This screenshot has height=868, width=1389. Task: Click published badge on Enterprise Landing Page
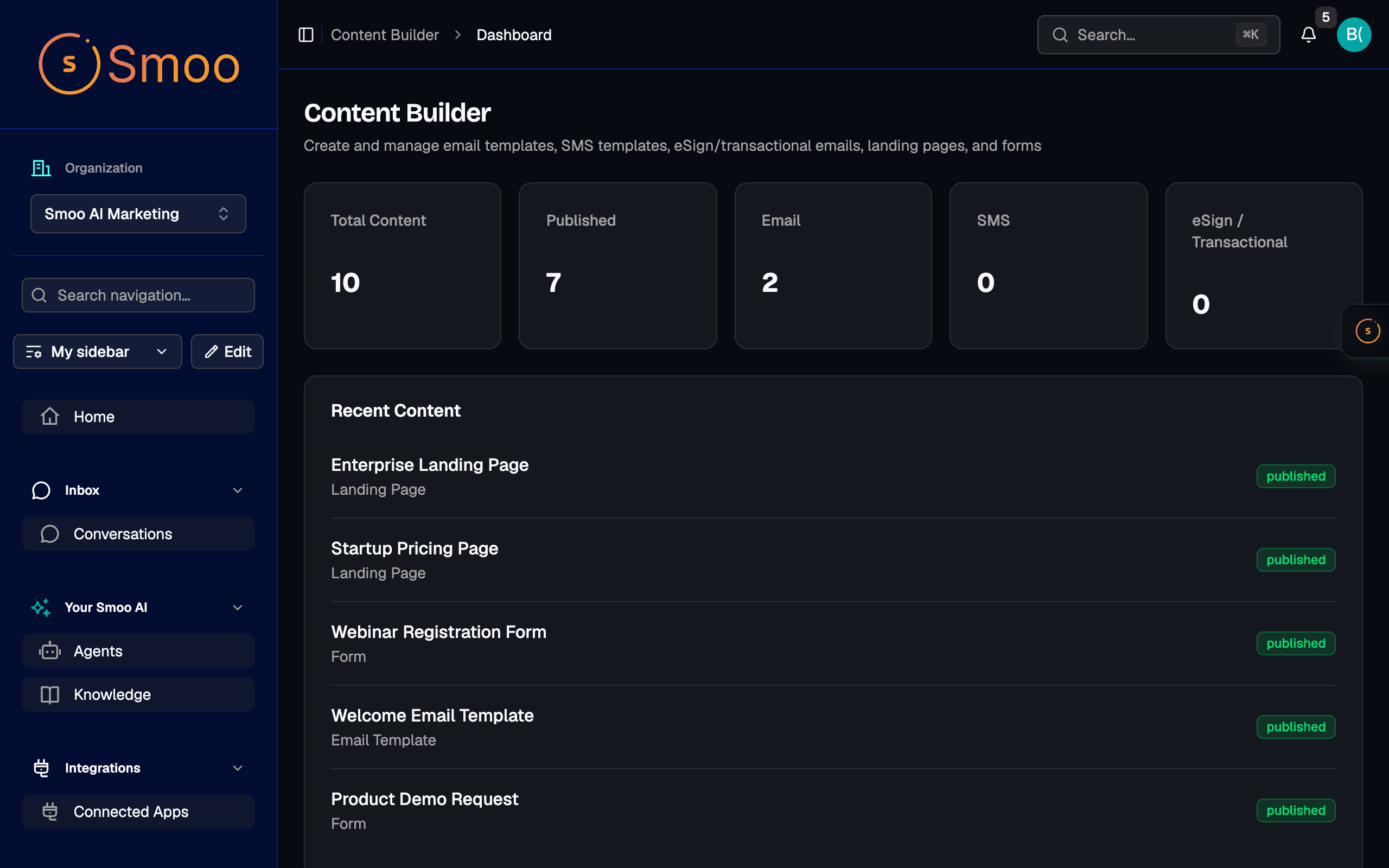(1296, 476)
